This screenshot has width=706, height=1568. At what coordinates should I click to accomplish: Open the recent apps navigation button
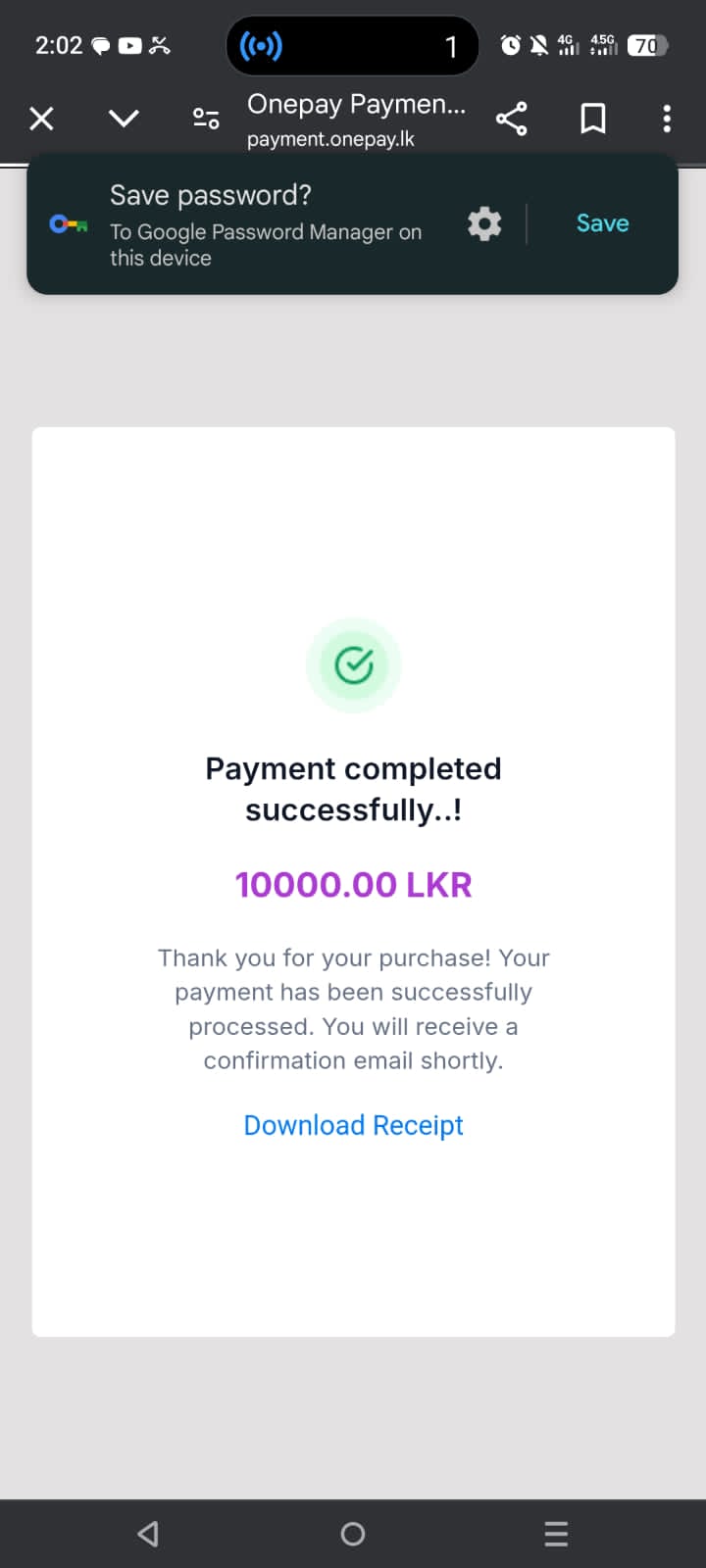[556, 1534]
